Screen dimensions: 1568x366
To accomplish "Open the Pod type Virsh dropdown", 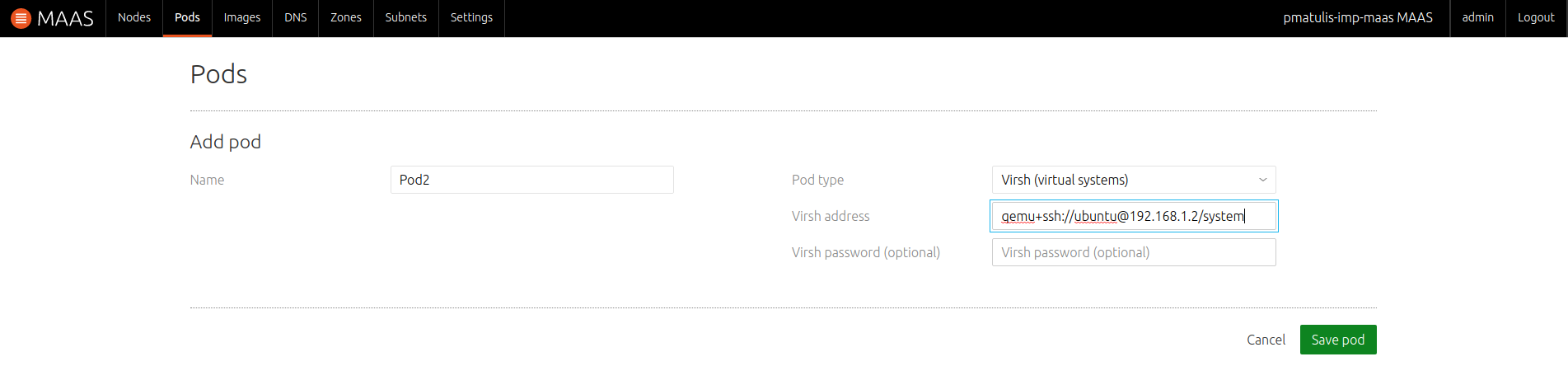I will tap(1134, 180).
